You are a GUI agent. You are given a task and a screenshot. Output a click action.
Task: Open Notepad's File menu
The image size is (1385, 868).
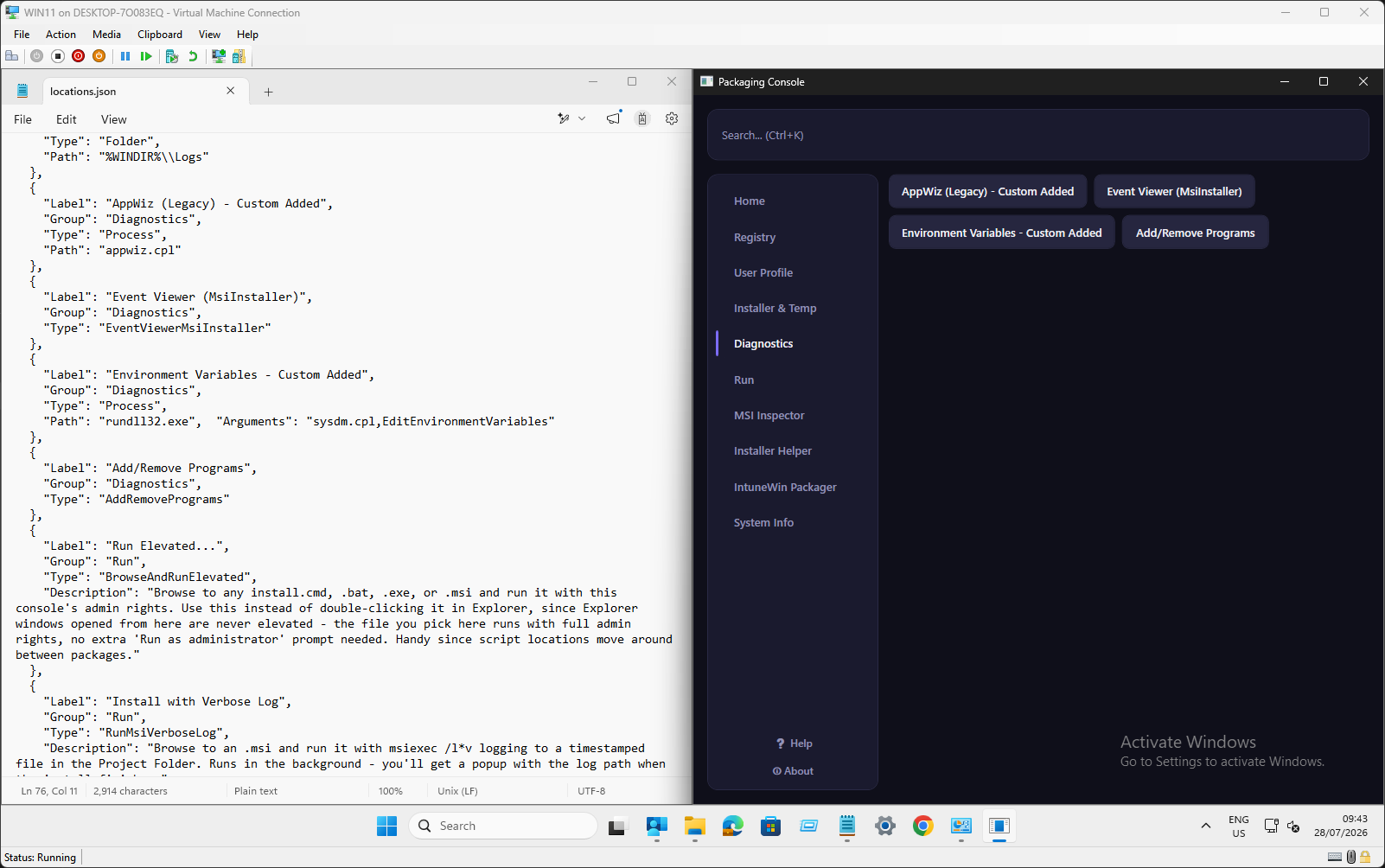point(23,119)
